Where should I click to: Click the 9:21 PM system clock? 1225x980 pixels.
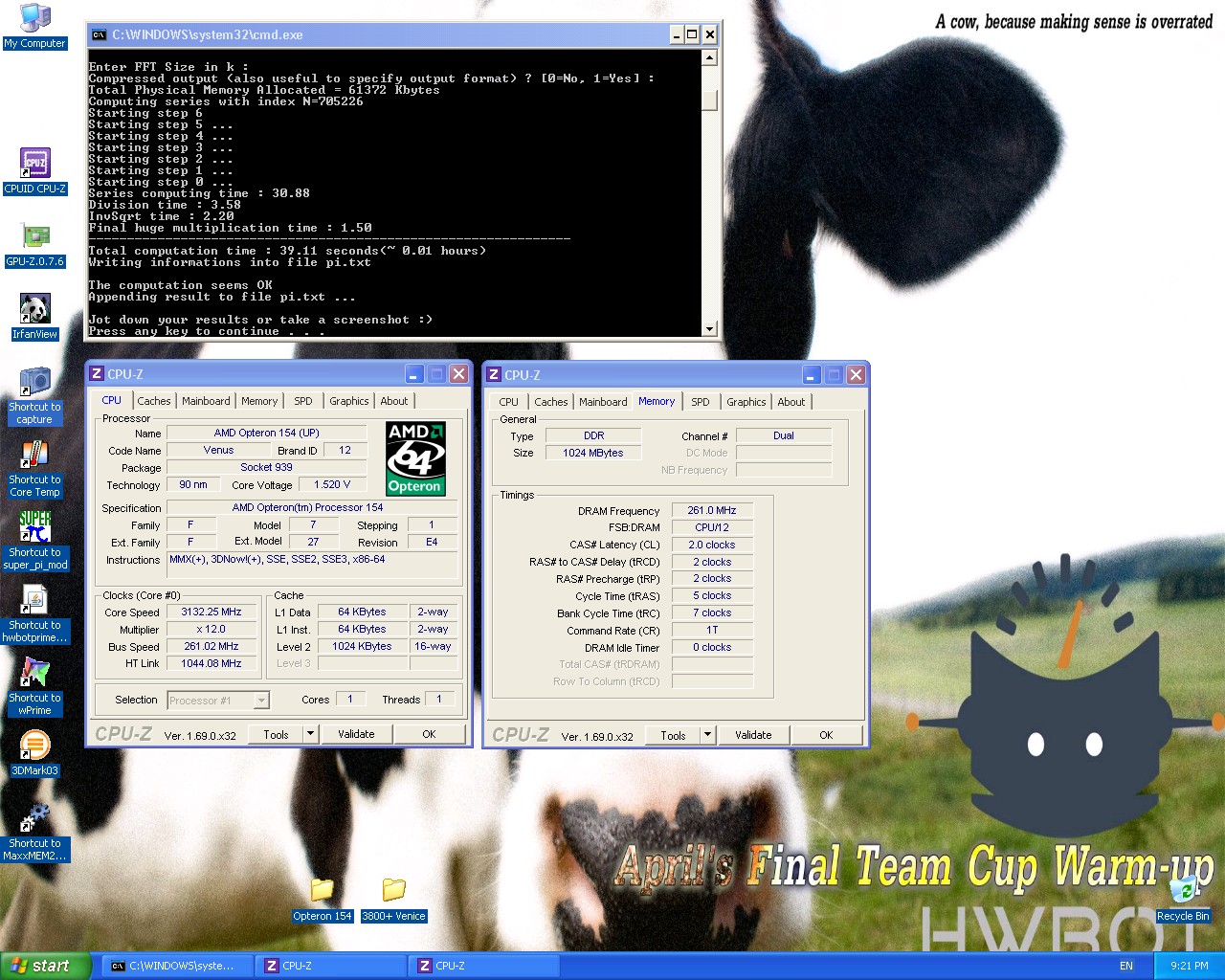tap(1190, 967)
